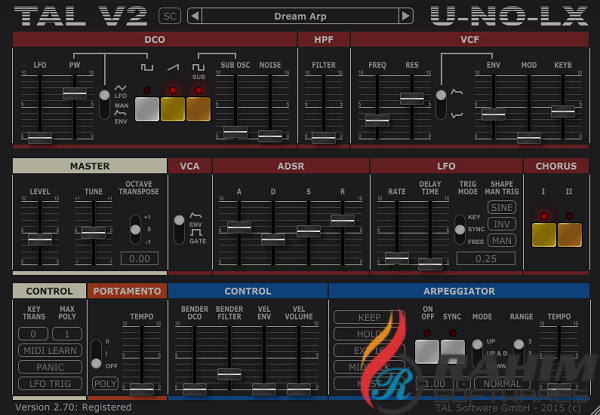Open the arpeggiator dash option box
The image size is (600, 415).
pos(463,383)
